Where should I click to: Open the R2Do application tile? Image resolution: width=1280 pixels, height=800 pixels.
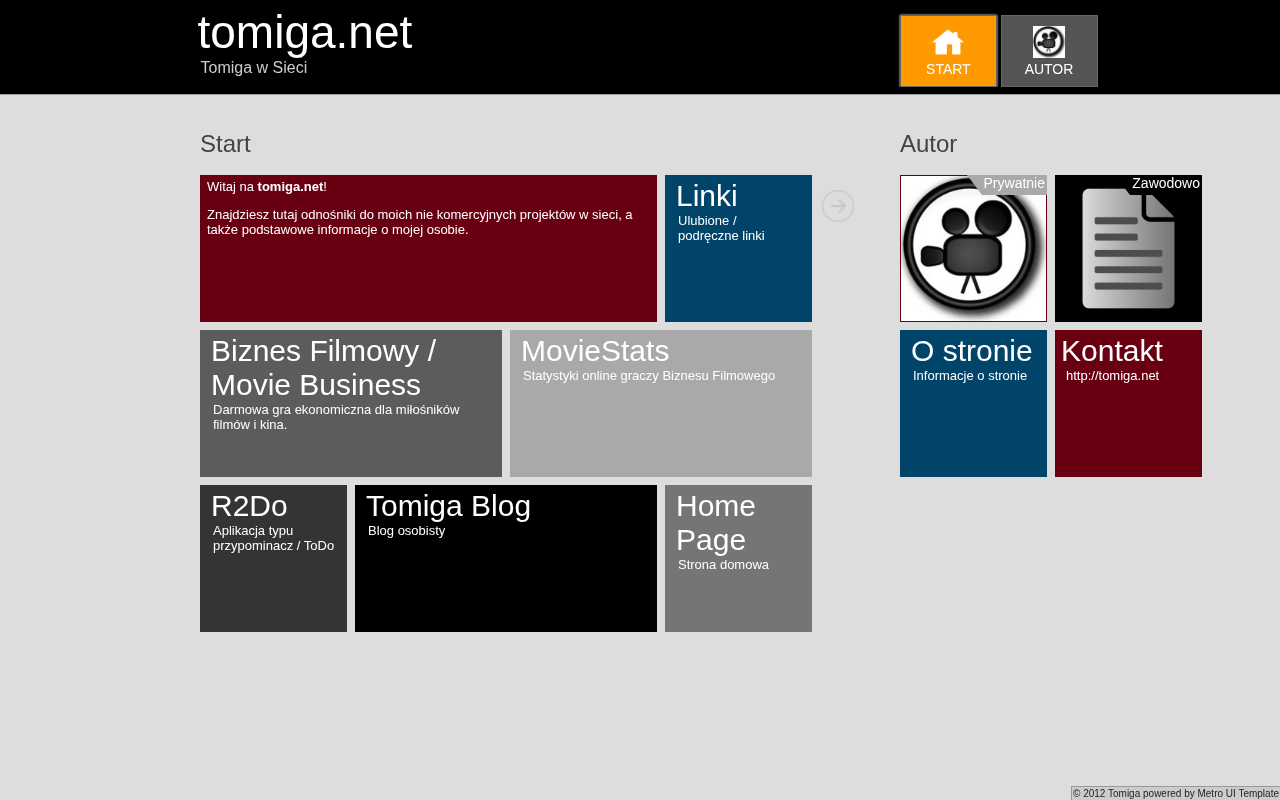273,558
